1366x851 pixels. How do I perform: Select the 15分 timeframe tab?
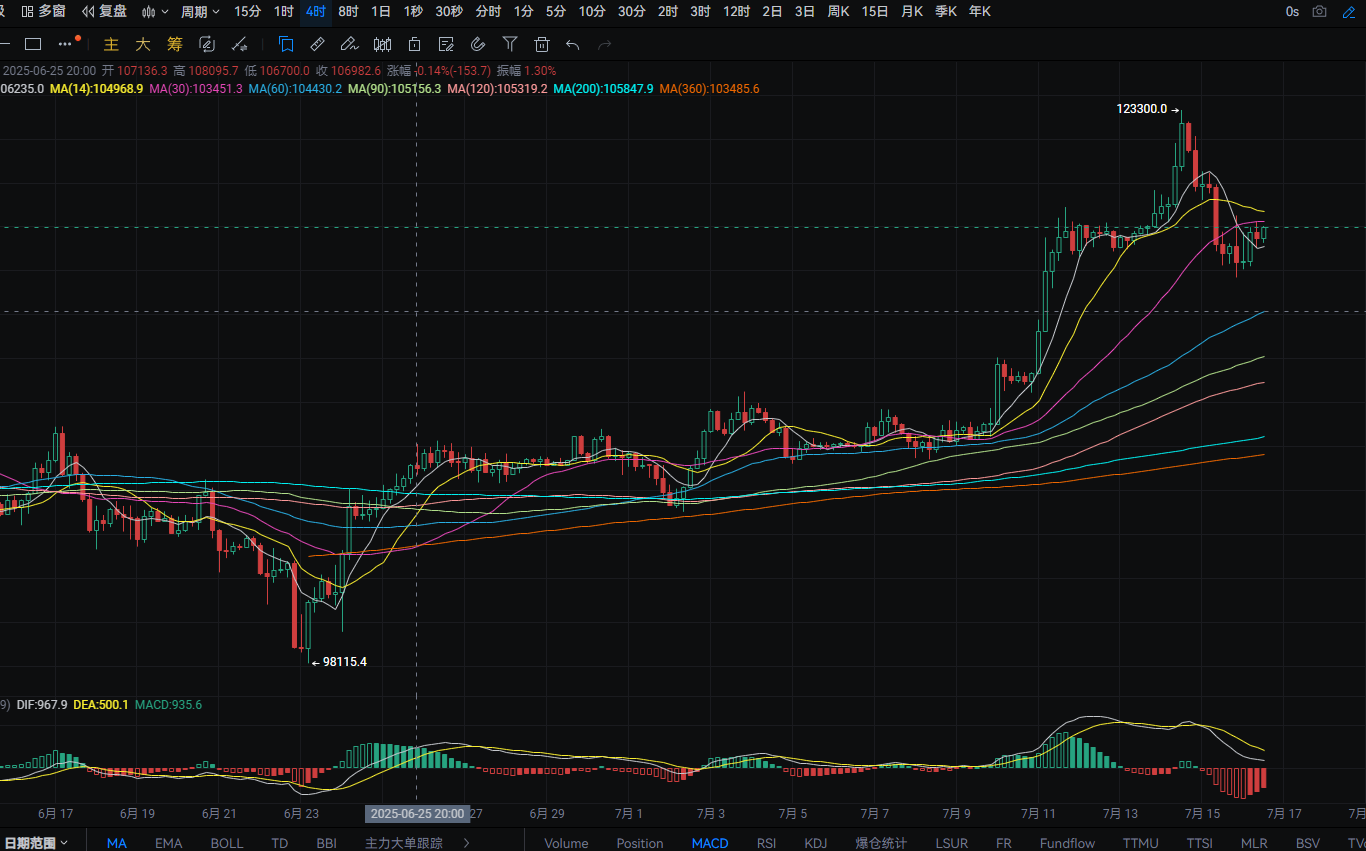click(x=247, y=12)
